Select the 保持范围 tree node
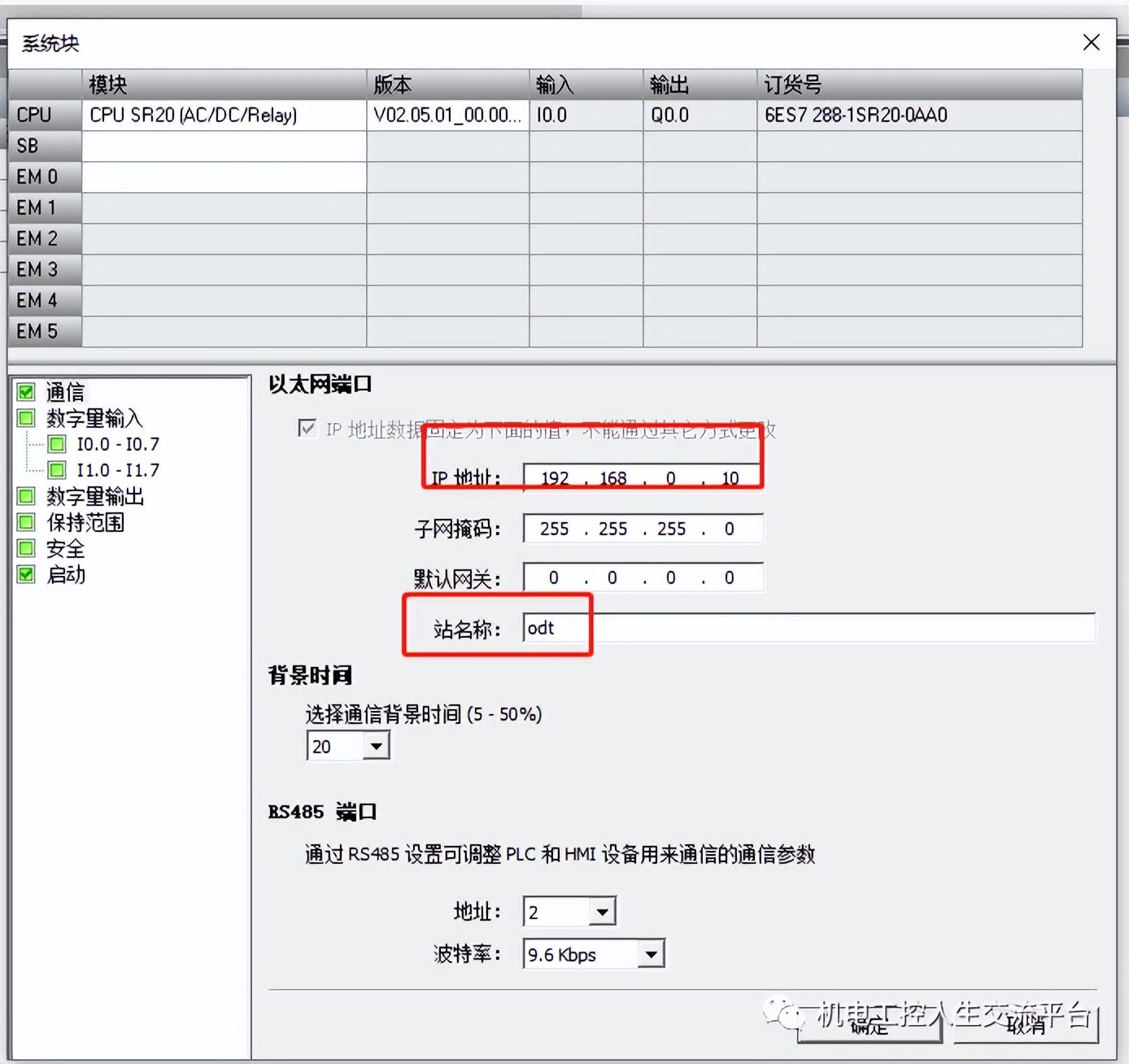 pyautogui.click(x=85, y=522)
